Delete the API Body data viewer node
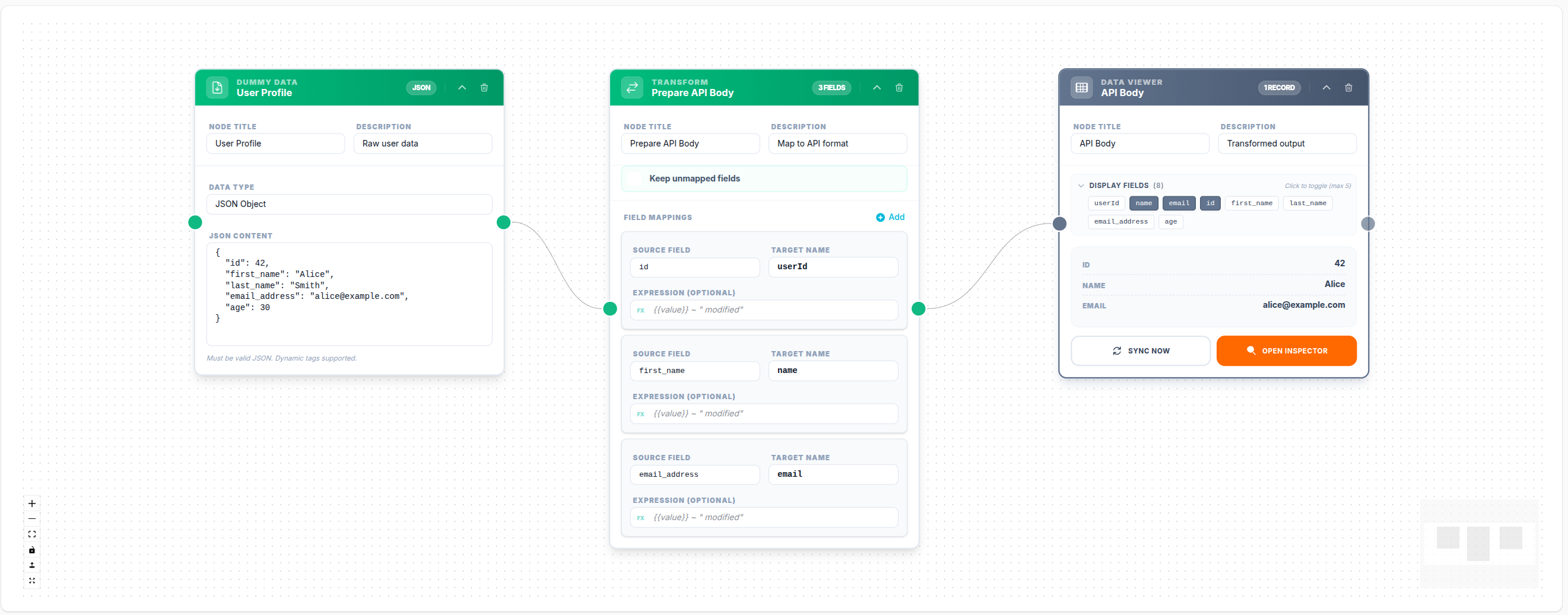1568x615 pixels. [1348, 88]
